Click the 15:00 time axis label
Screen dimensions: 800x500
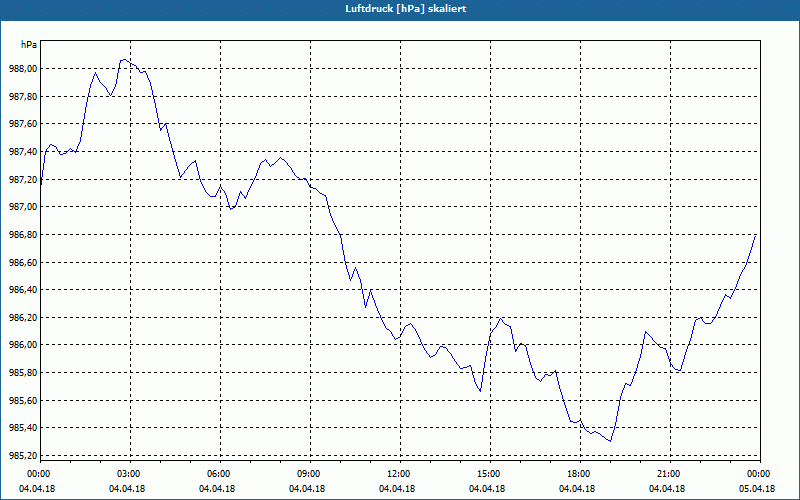point(490,474)
